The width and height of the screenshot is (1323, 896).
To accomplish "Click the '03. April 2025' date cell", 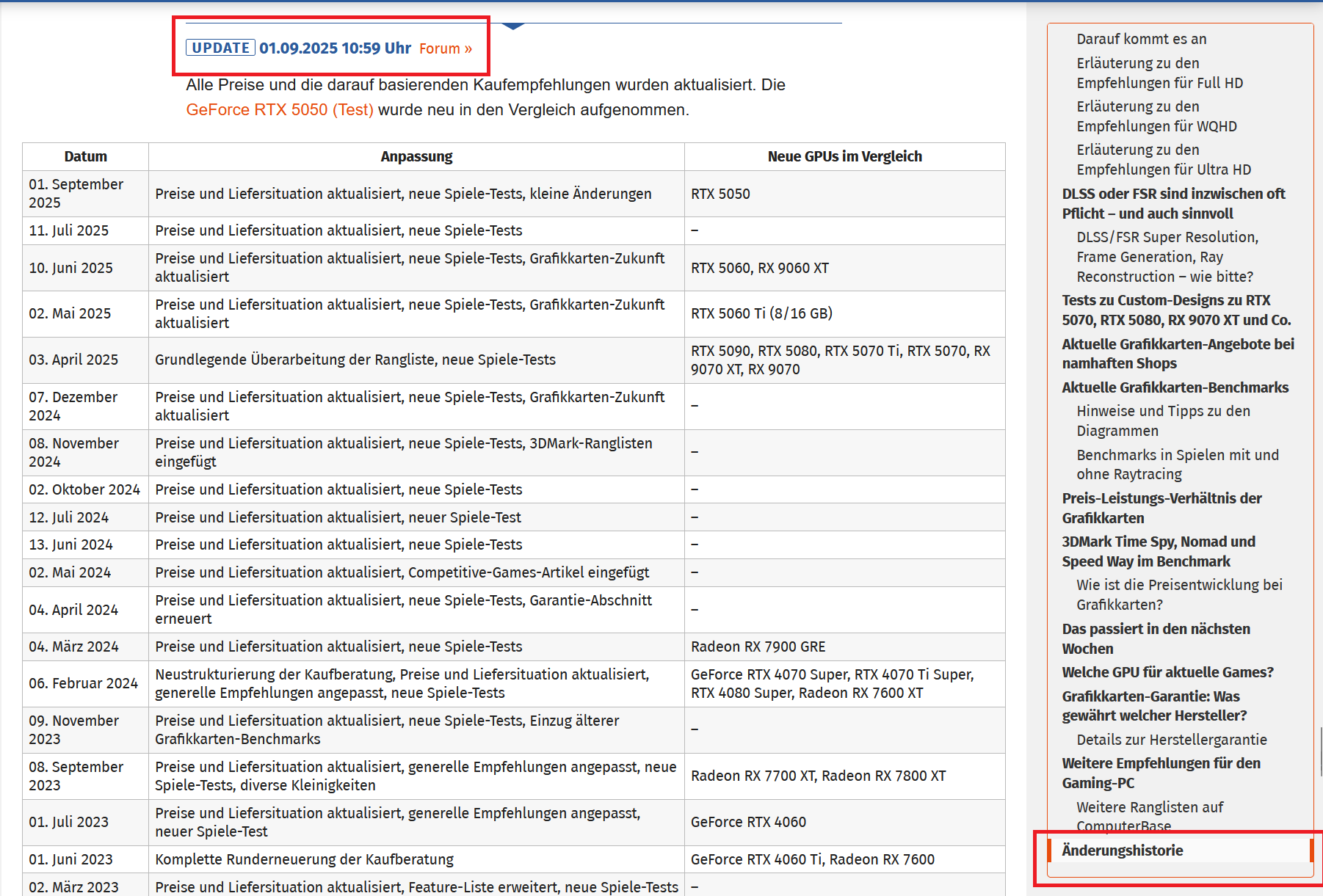I will (86, 360).
